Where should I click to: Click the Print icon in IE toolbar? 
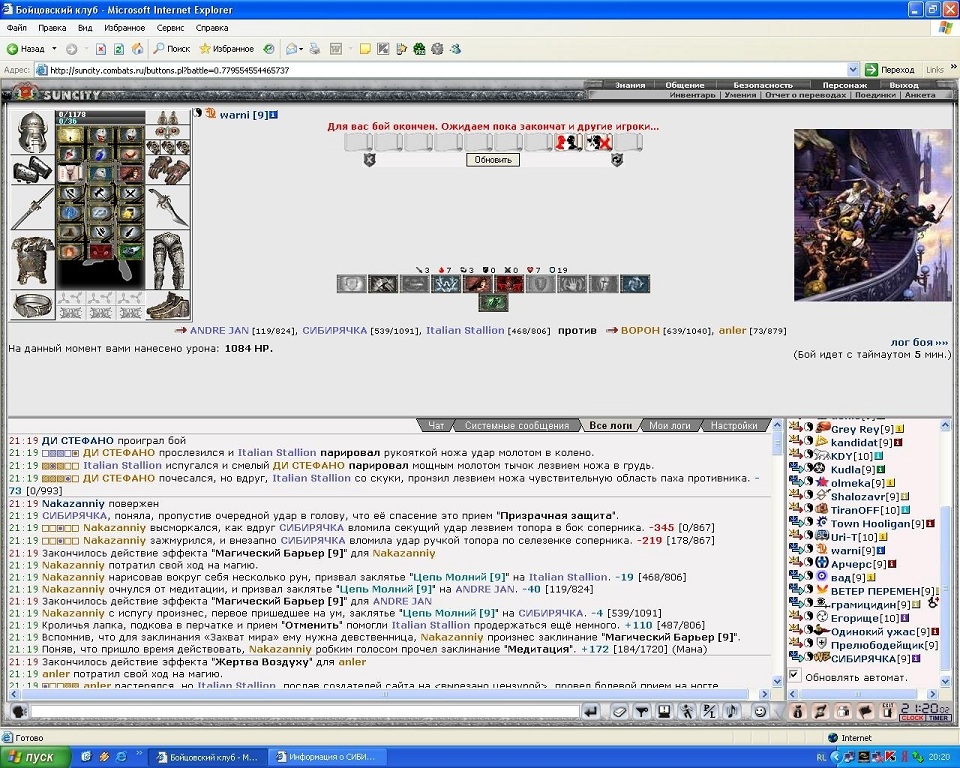pos(315,49)
